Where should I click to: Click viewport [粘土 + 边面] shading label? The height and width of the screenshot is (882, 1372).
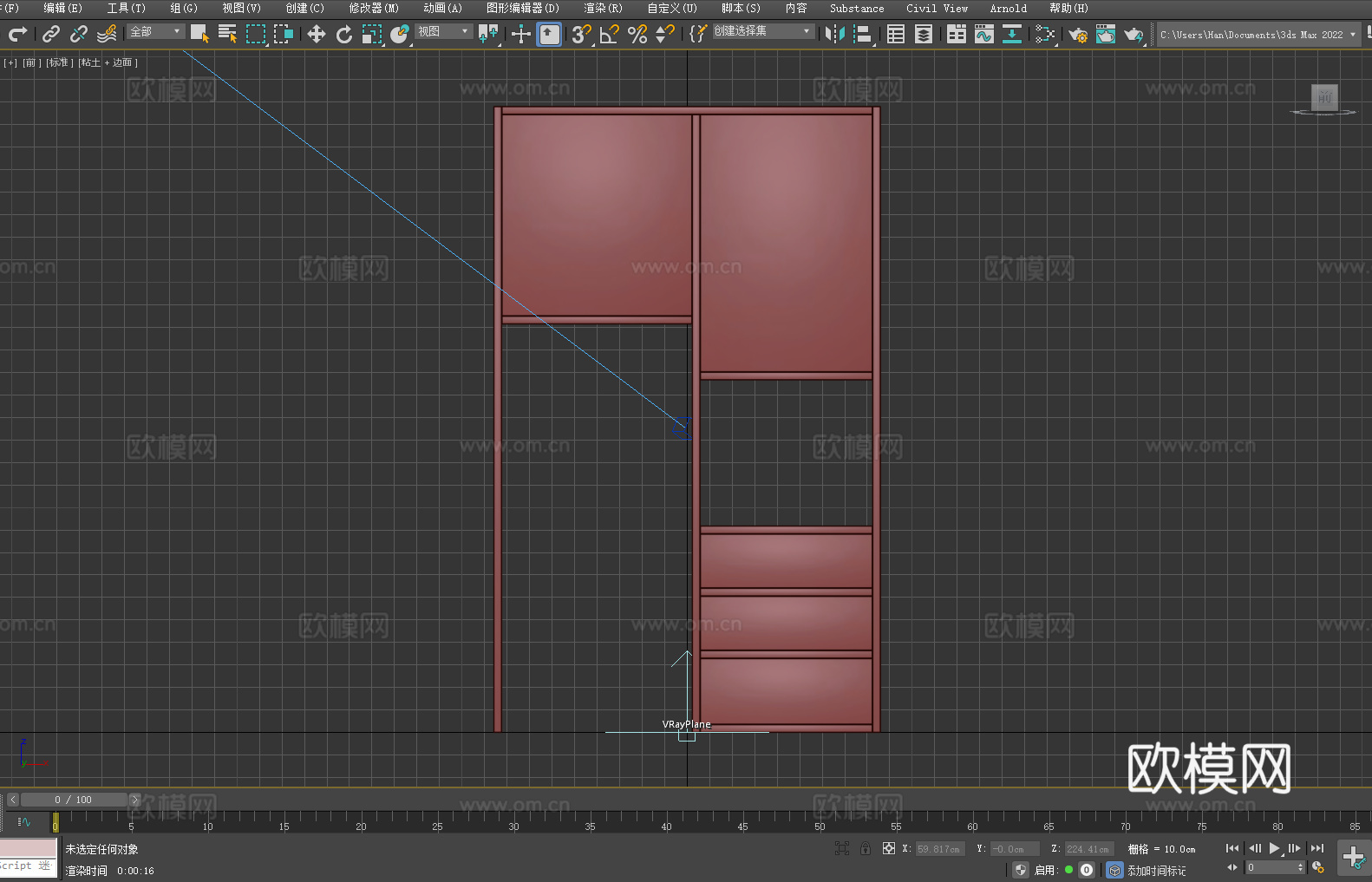[x=108, y=62]
